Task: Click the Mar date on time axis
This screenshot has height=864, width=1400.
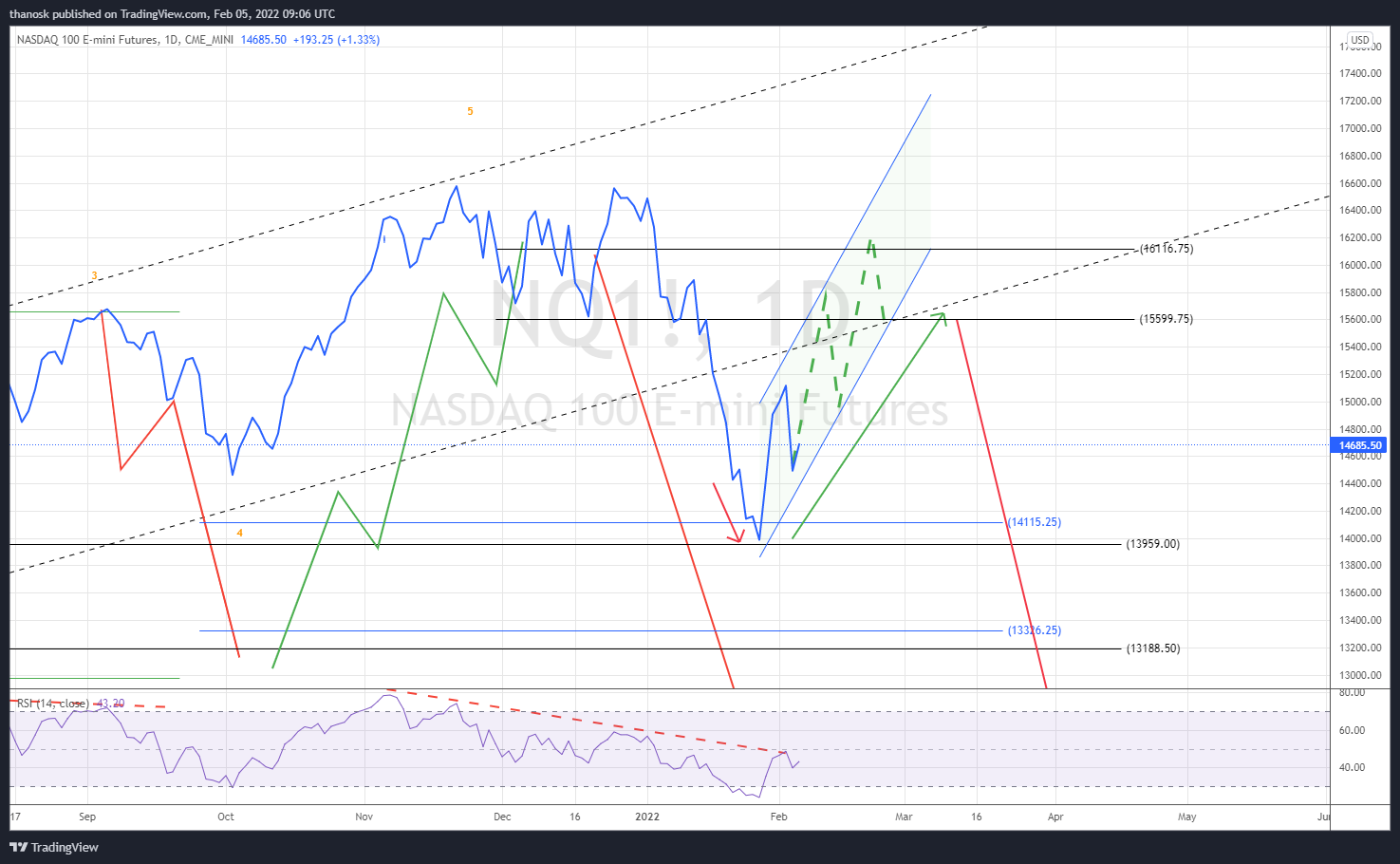Action: 904,817
